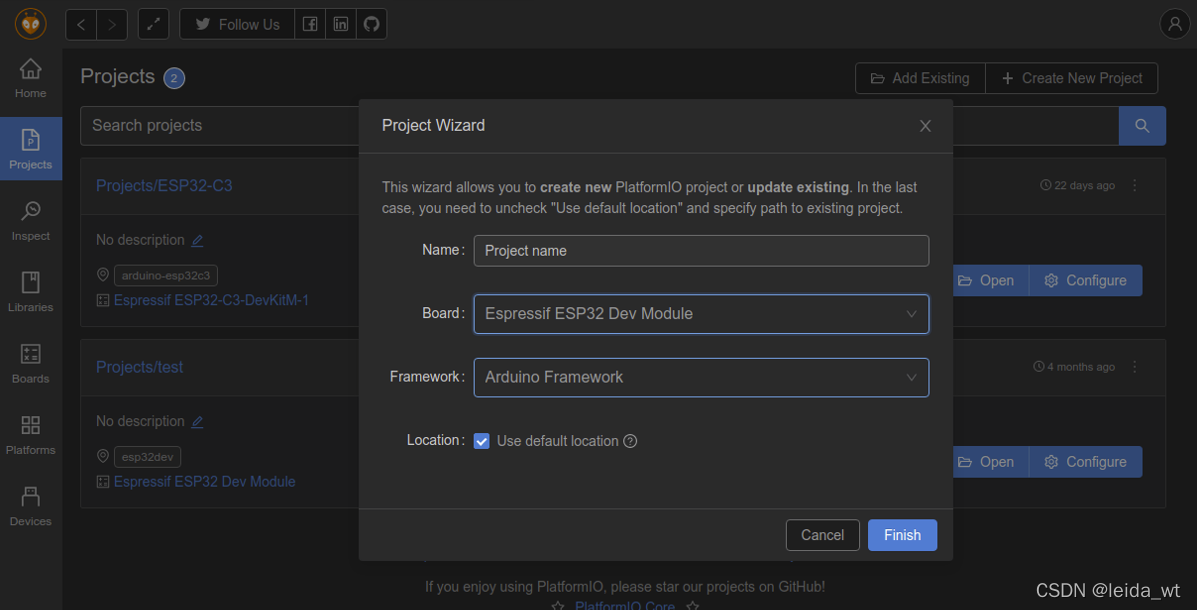This screenshot has height=610, width=1197.
Task: Uncheck Use default location checkbox
Action: coord(482,441)
